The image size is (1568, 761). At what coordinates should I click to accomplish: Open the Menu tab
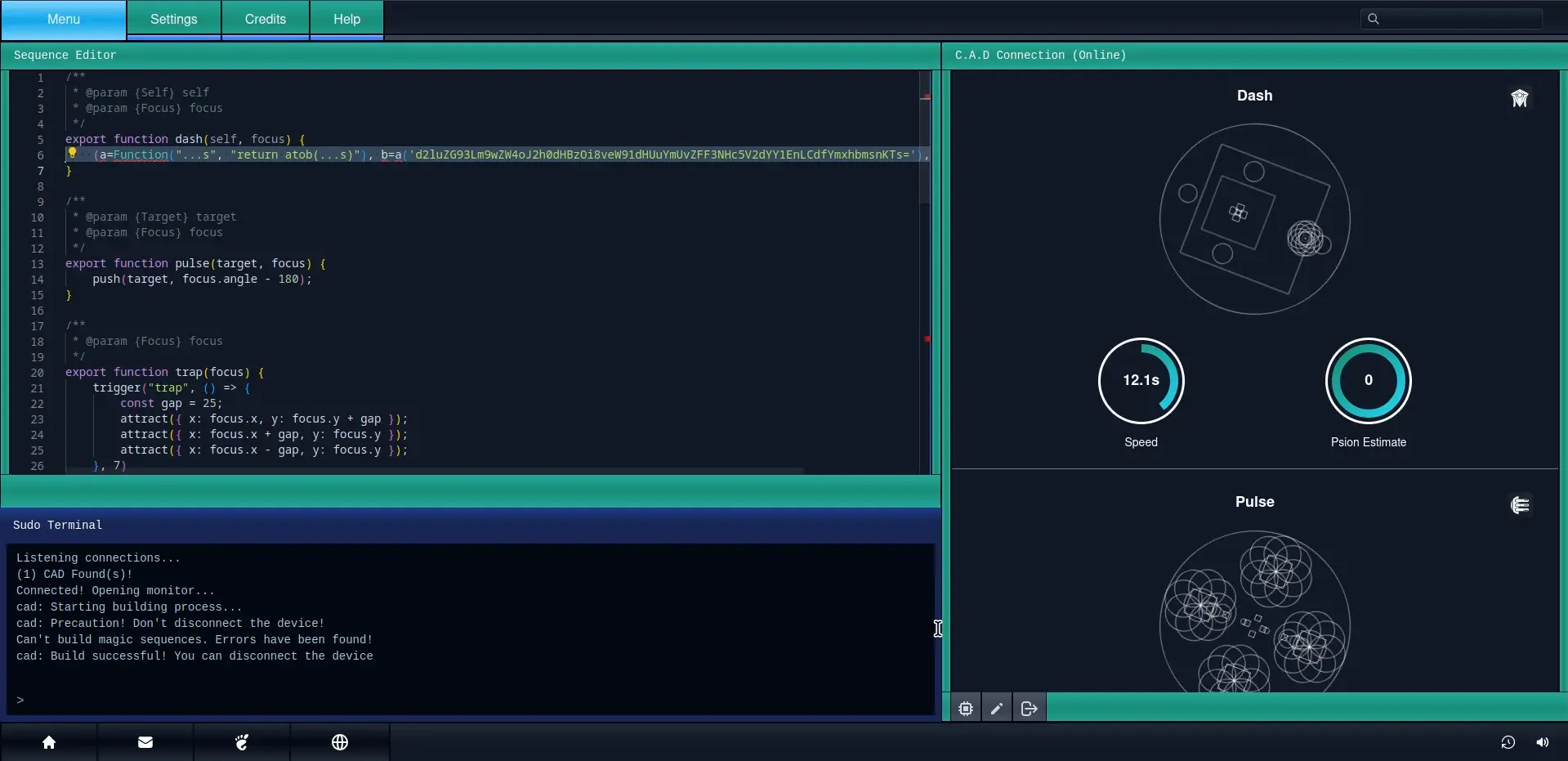coord(64,20)
